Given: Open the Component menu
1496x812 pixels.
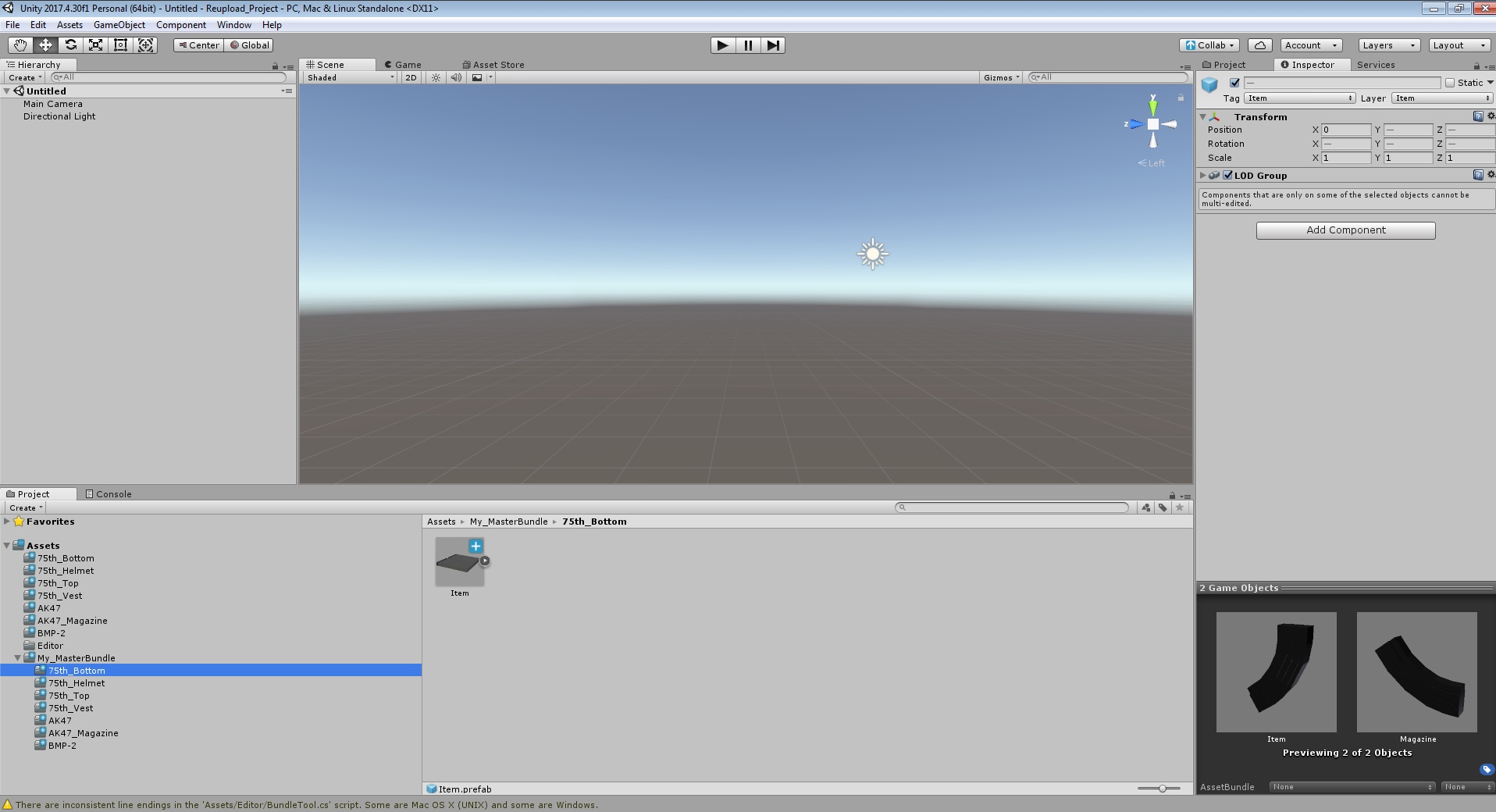Looking at the screenshot, I should pos(181,25).
